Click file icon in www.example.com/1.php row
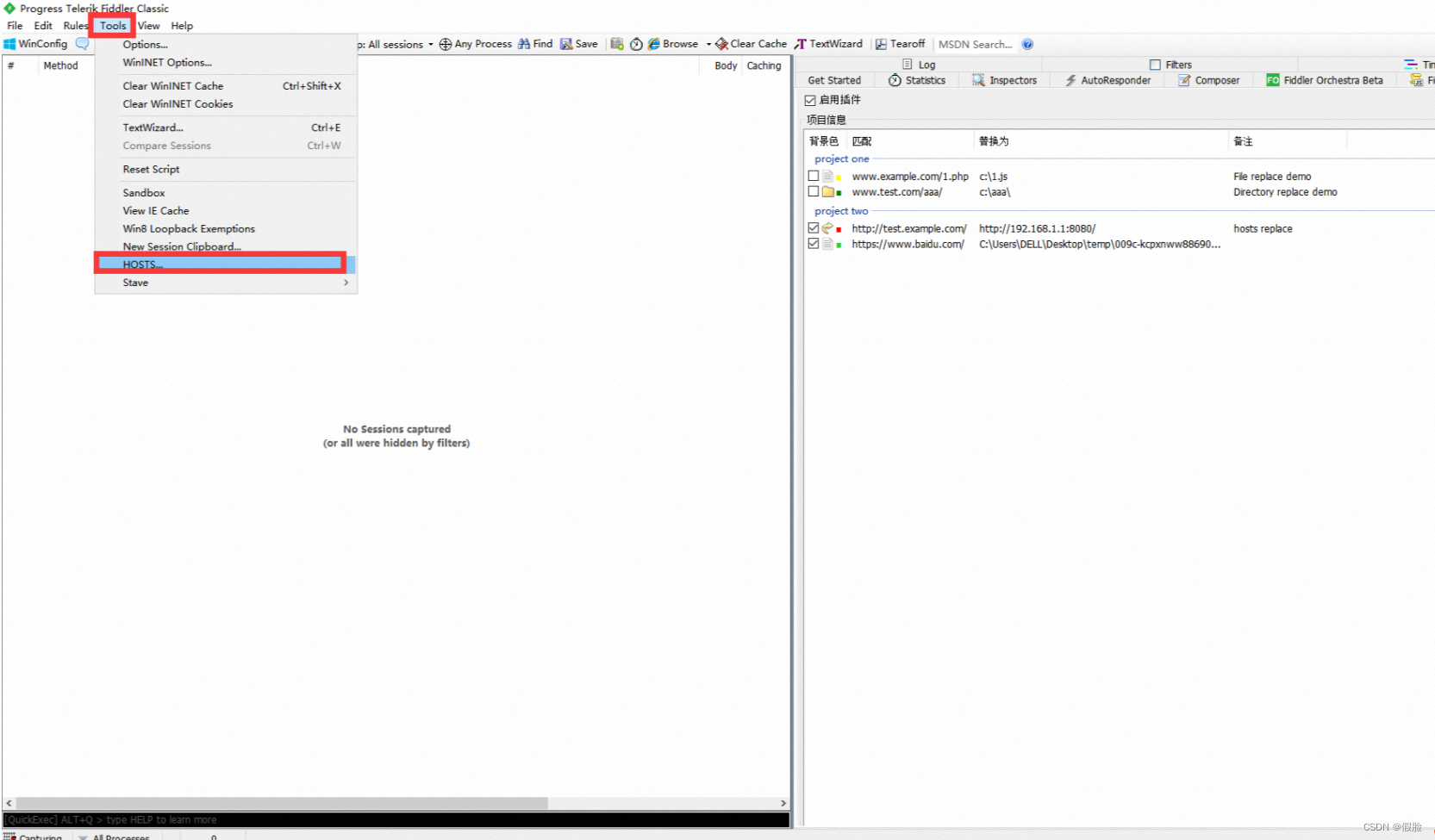1435x840 pixels. pos(828,176)
